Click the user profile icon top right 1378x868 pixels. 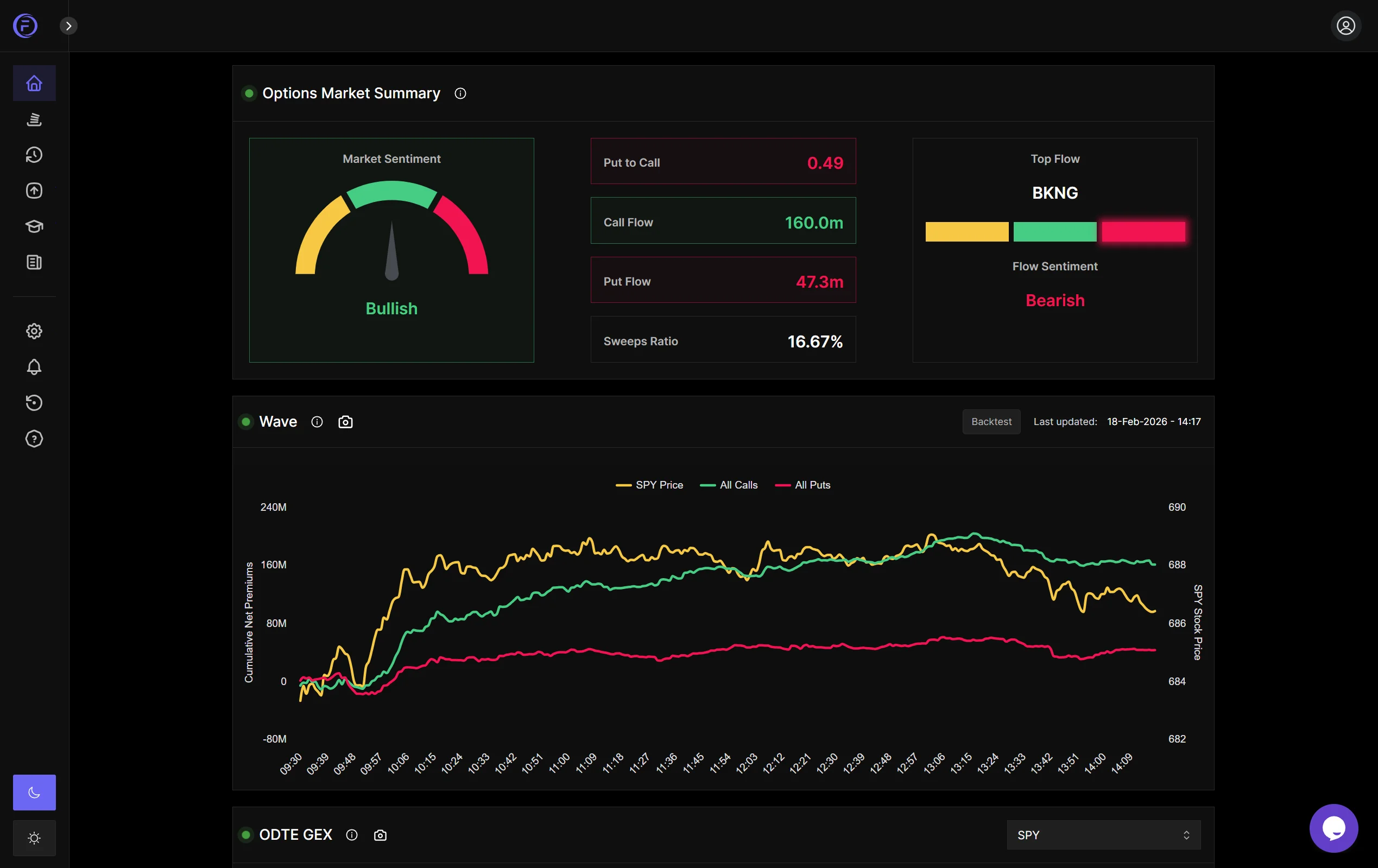[x=1346, y=25]
